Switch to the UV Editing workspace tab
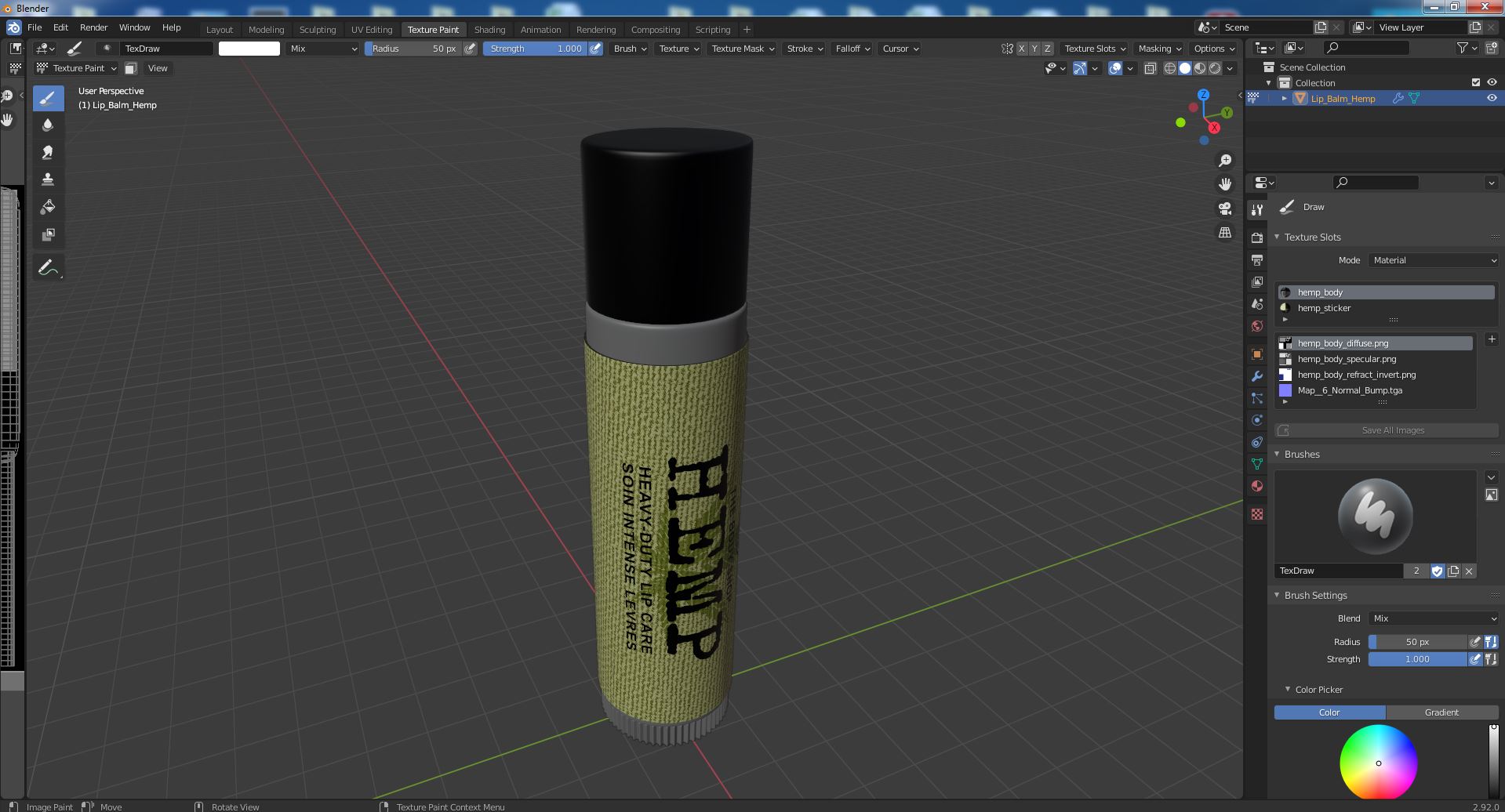The width and height of the screenshot is (1505, 812). [x=372, y=30]
